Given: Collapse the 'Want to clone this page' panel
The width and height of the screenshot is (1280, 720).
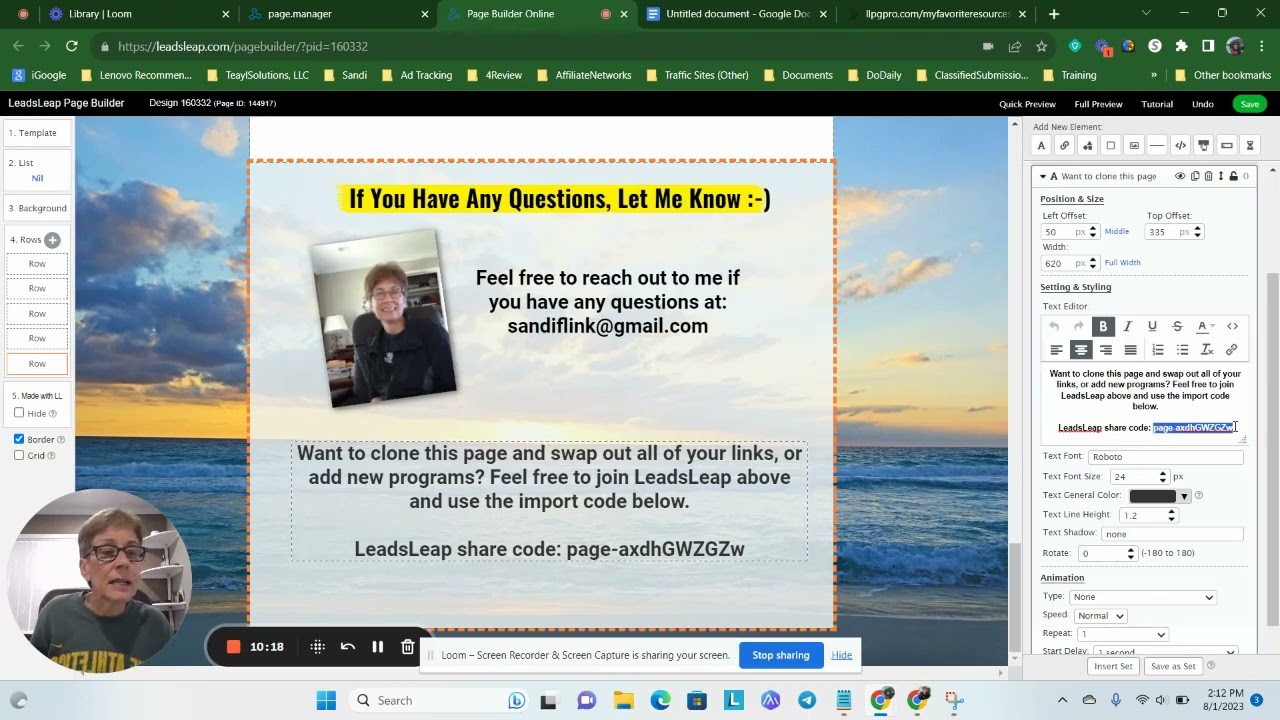Looking at the screenshot, I should pos(1043,176).
